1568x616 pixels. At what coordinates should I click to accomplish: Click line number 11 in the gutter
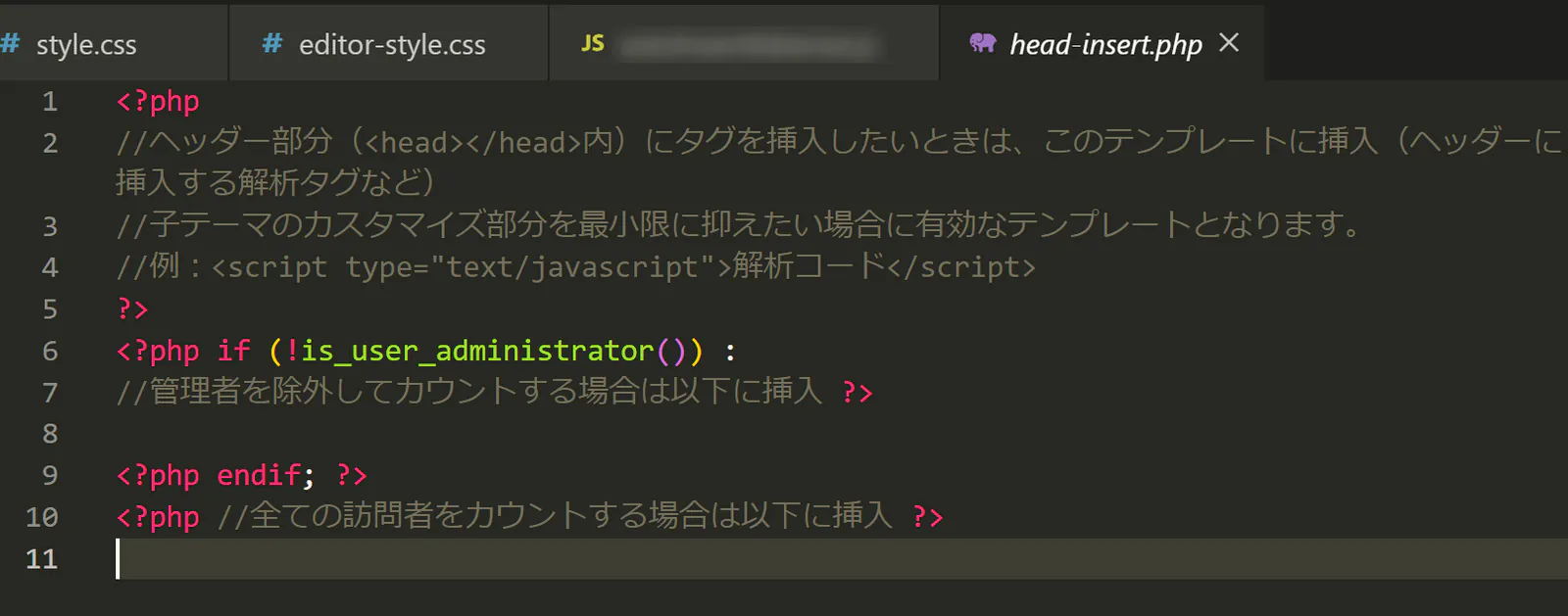[x=42, y=559]
